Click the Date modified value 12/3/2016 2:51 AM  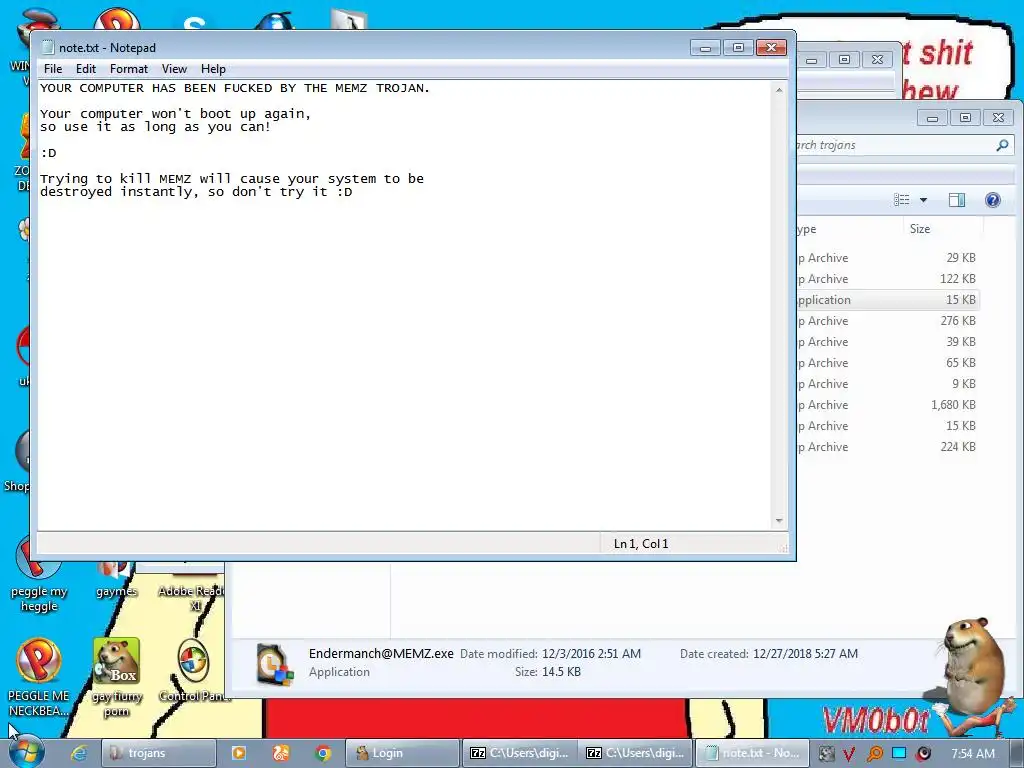(591, 654)
